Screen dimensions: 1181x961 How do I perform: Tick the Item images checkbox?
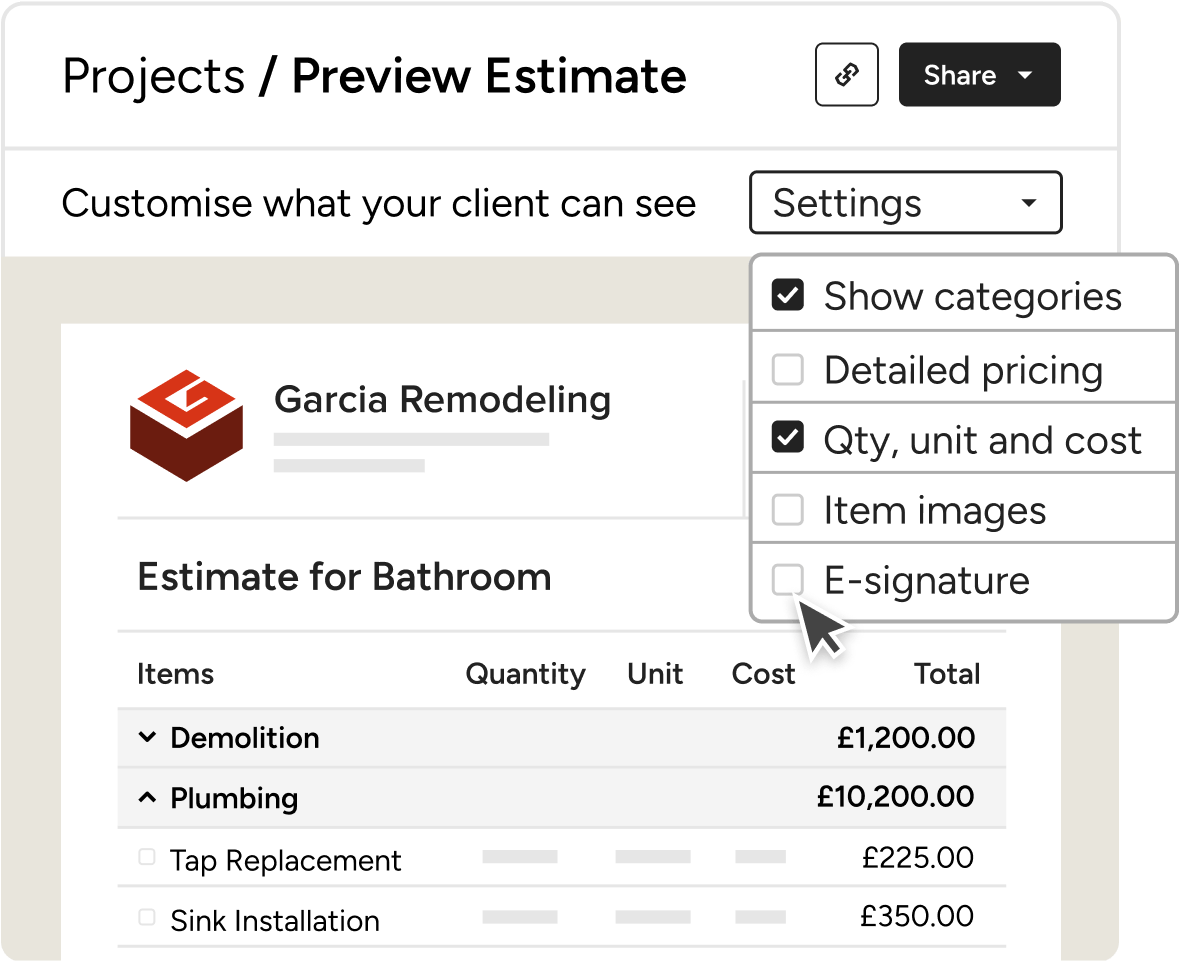coord(788,510)
